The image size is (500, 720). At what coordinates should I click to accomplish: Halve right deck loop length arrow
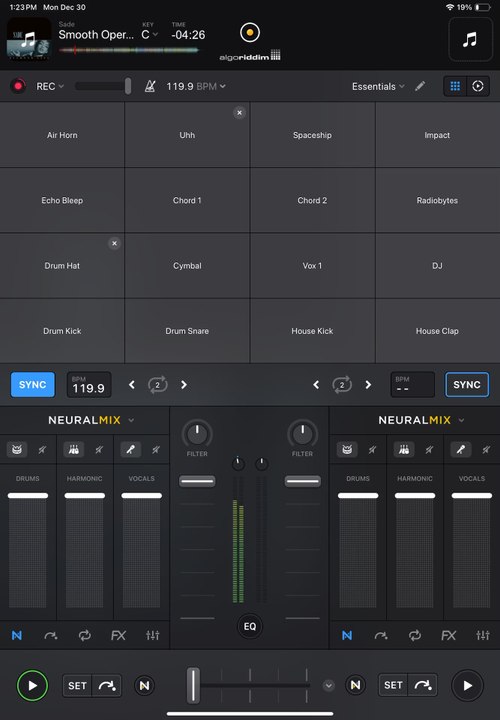pyautogui.click(x=316, y=385)
